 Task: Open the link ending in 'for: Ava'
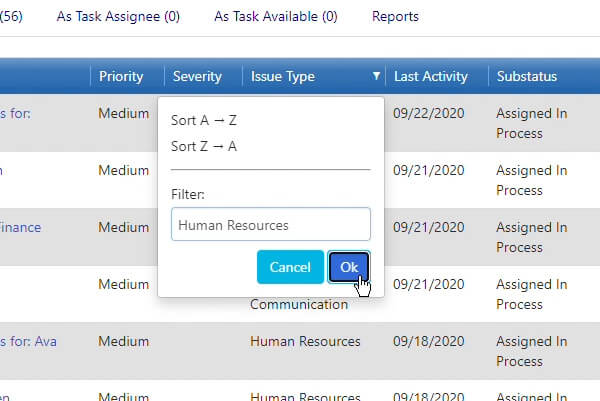click(28, 341)
